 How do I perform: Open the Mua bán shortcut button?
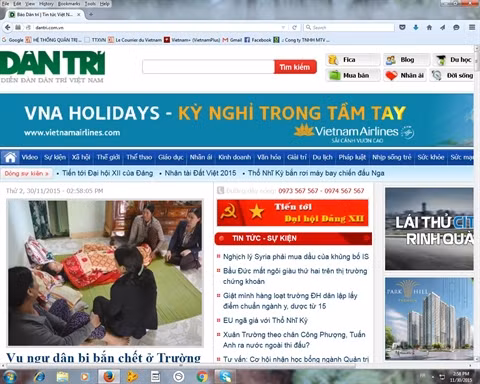coord(353,75)
